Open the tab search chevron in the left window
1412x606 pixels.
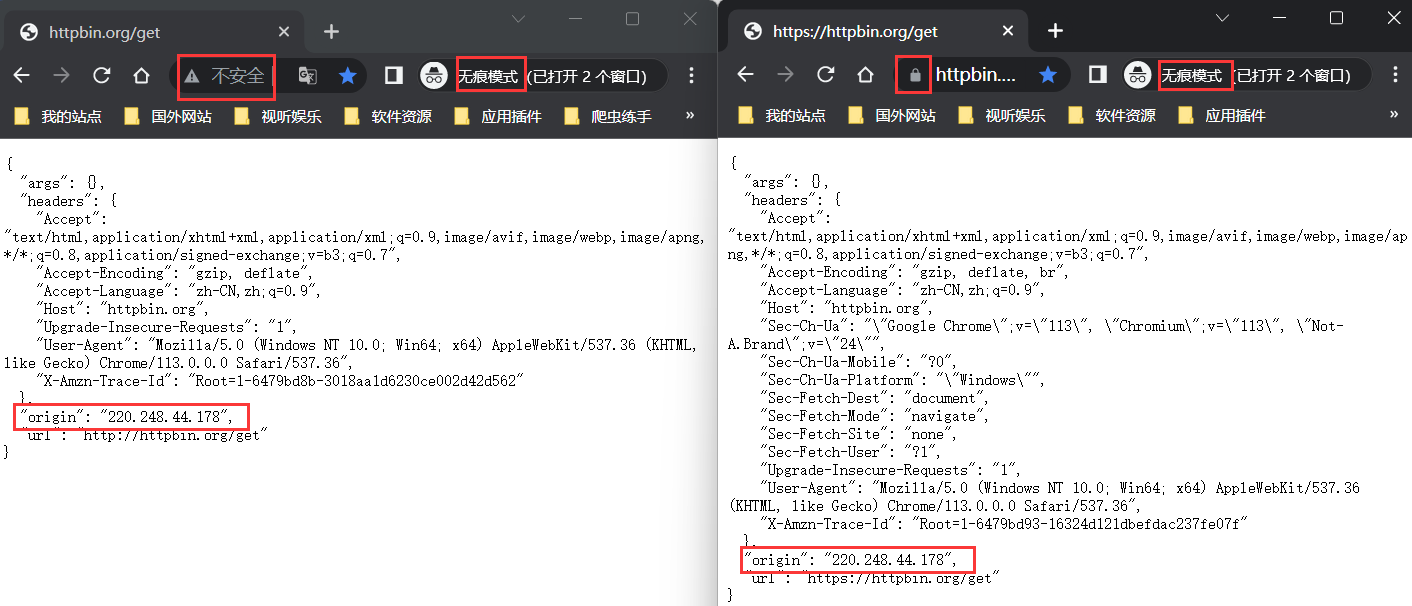point(518,18)
